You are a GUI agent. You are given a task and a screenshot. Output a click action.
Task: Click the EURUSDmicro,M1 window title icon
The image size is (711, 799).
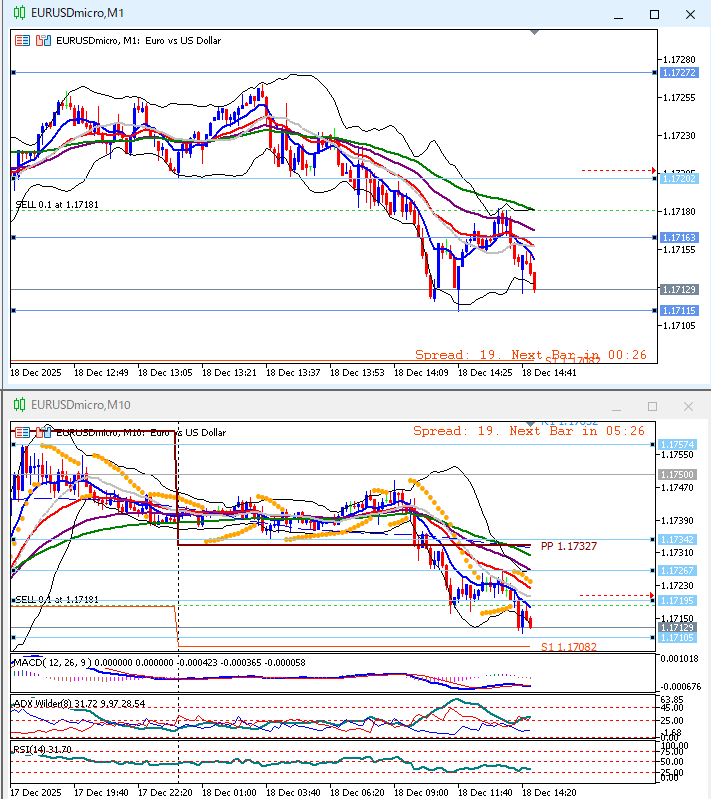click(x=18, y=14)
